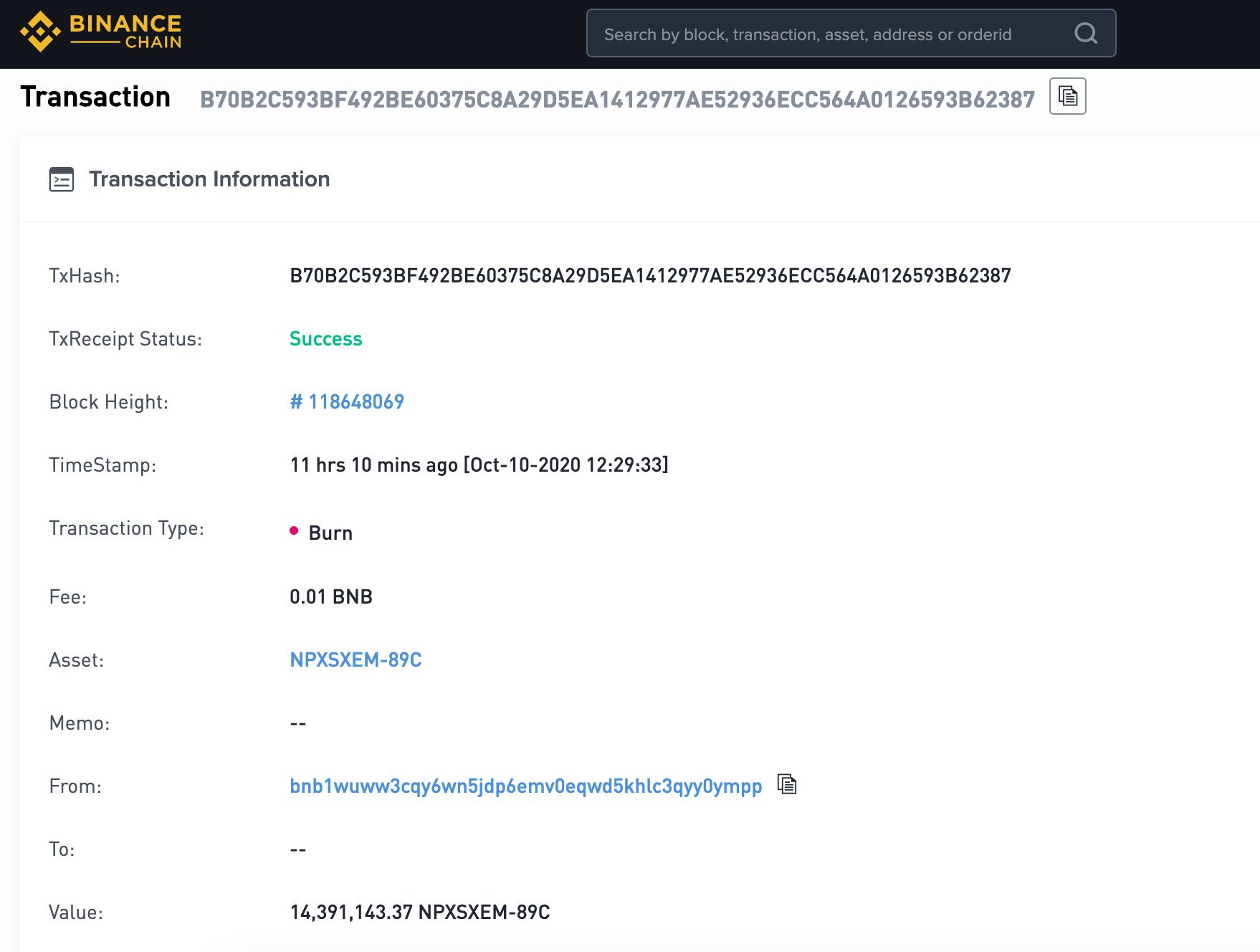Click the search magnifier icon
The height and width of the screenshot is (952, 1260).
[x=1086, y=33]
